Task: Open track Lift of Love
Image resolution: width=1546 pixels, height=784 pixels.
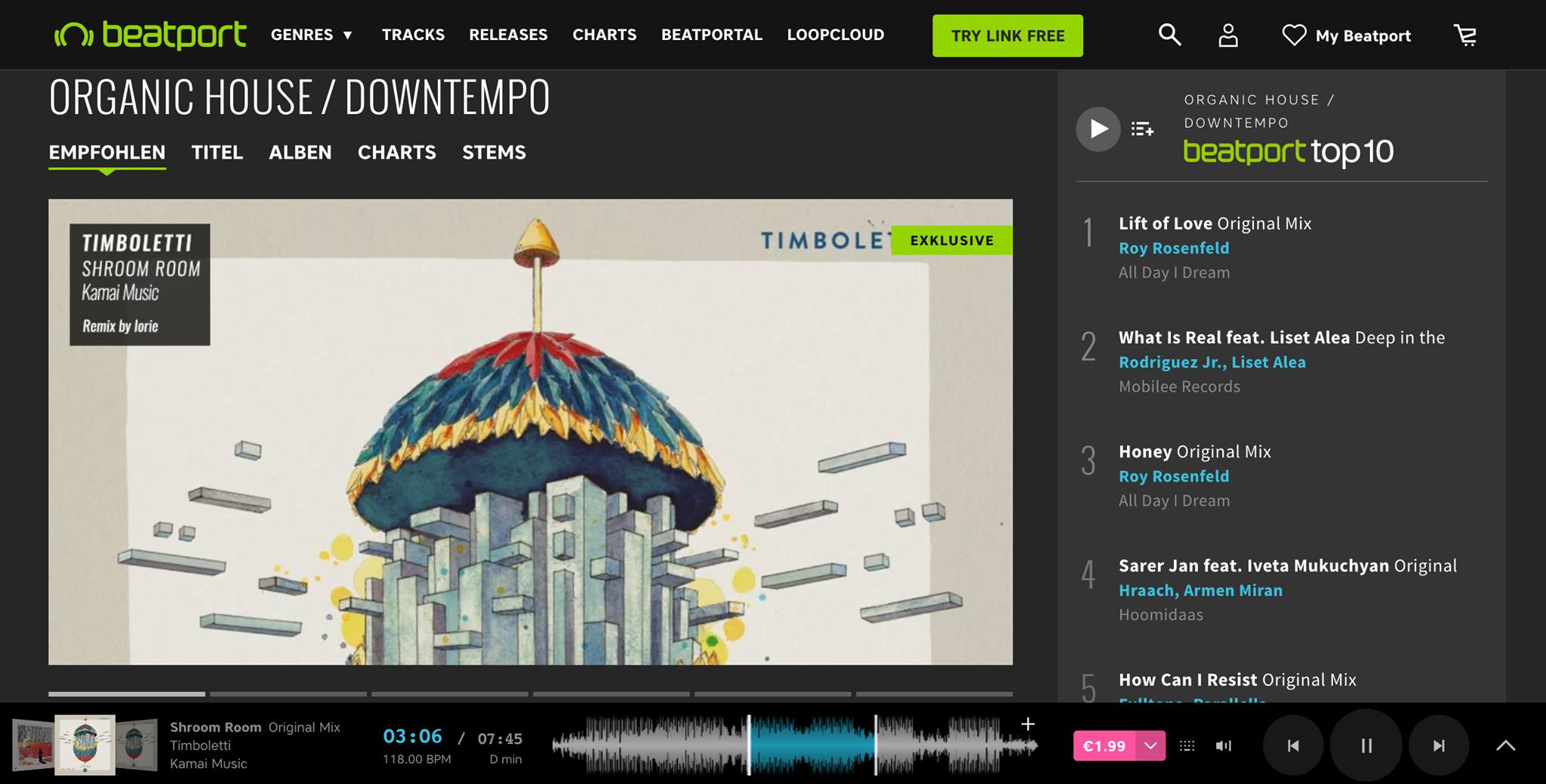Action: (1215, 223)
